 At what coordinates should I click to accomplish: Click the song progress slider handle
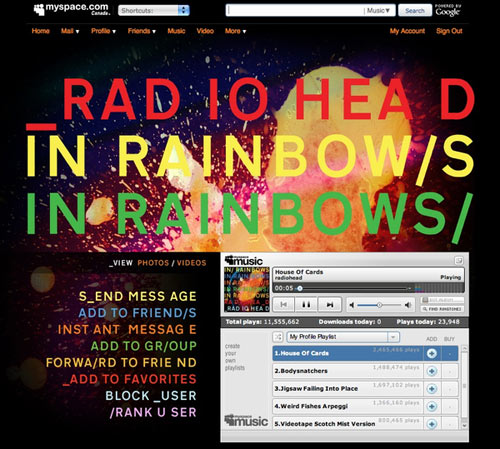tap(300, 288)
